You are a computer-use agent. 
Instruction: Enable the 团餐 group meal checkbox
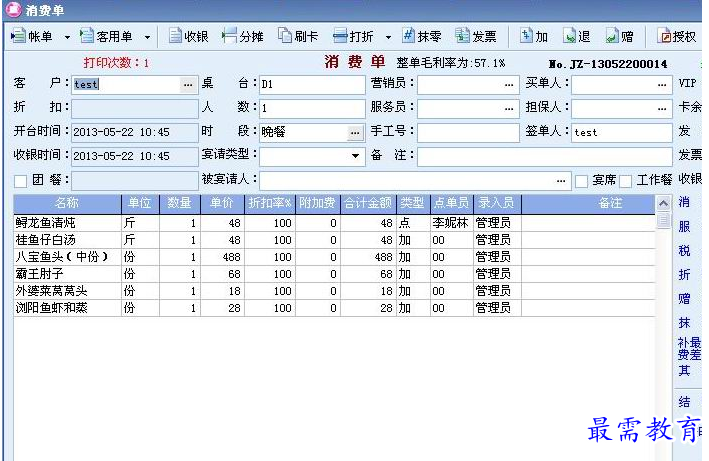coord(21,181)
